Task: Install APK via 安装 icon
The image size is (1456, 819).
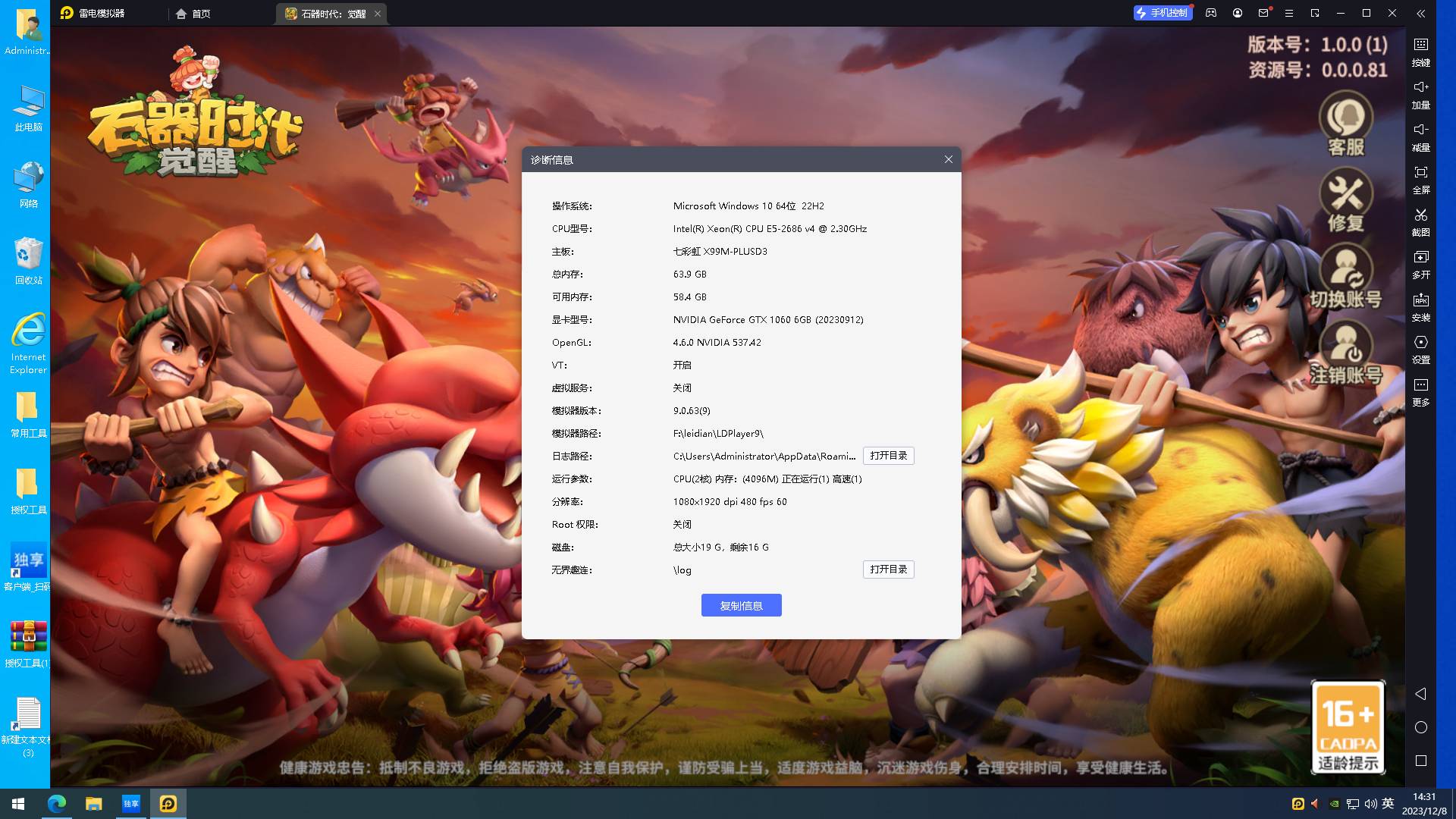Action: 1421,306
